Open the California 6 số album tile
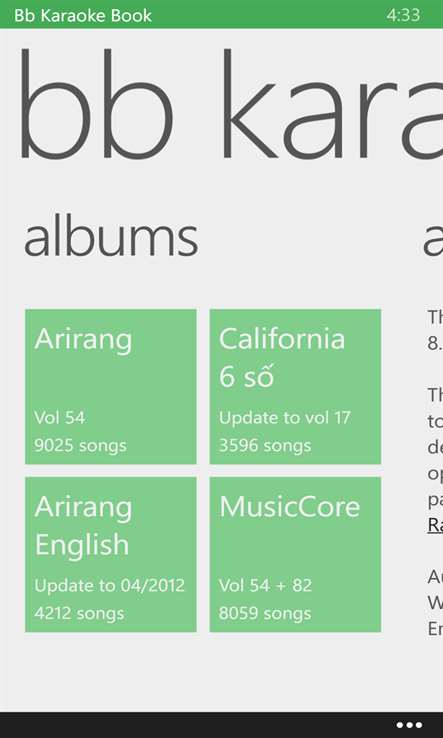443x738 pixels. click(295, 386)
